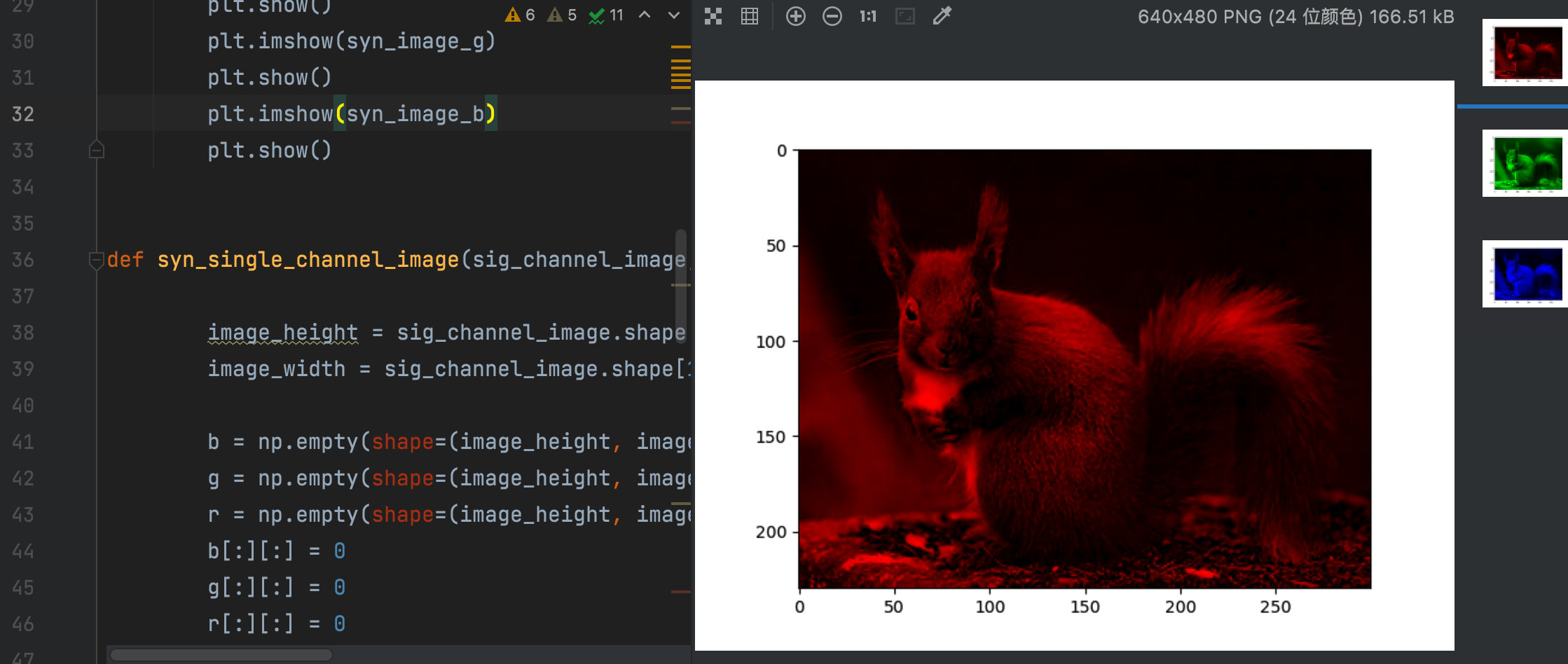This screenshot has height=664, width=1568.
Task: Click the 'g[:][:] = 0' line
Action: pyautogui.click(x=277, y=588)
